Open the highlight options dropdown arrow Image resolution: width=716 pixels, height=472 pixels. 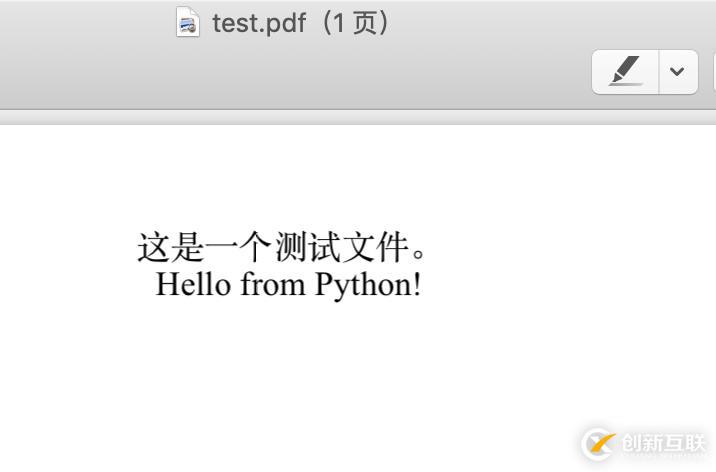point(678,72)
